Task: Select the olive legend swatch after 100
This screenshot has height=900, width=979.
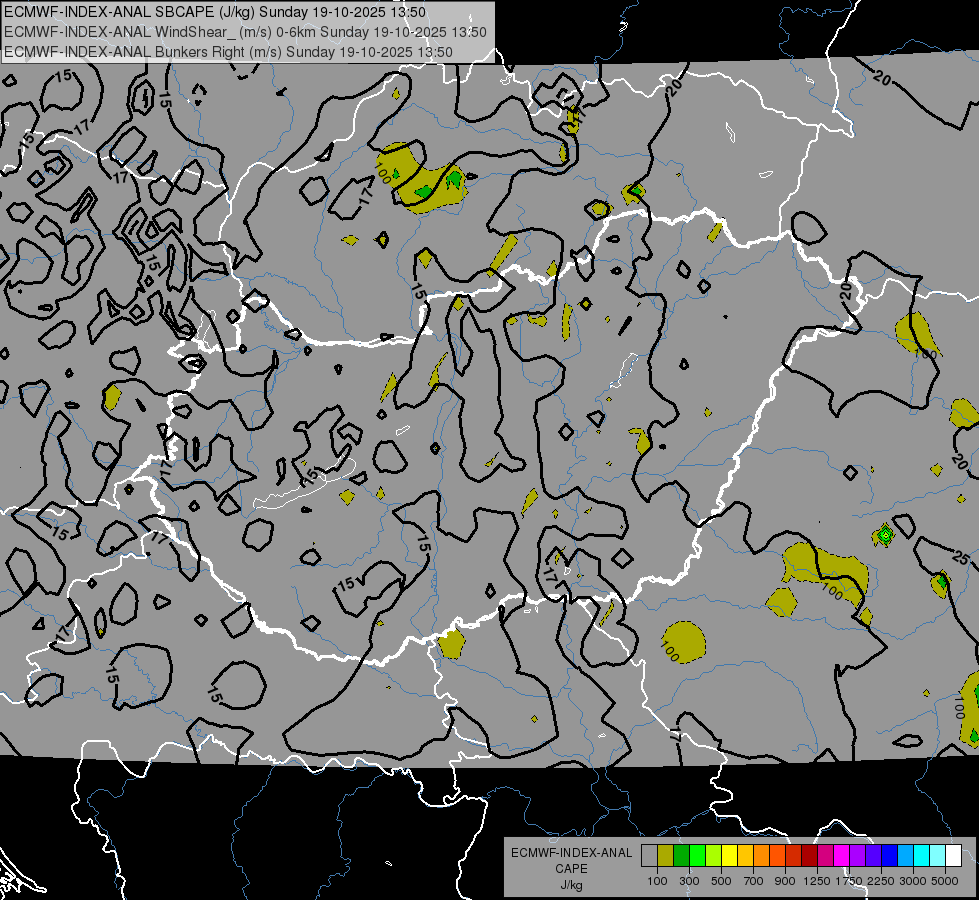Action: (666, 856)
